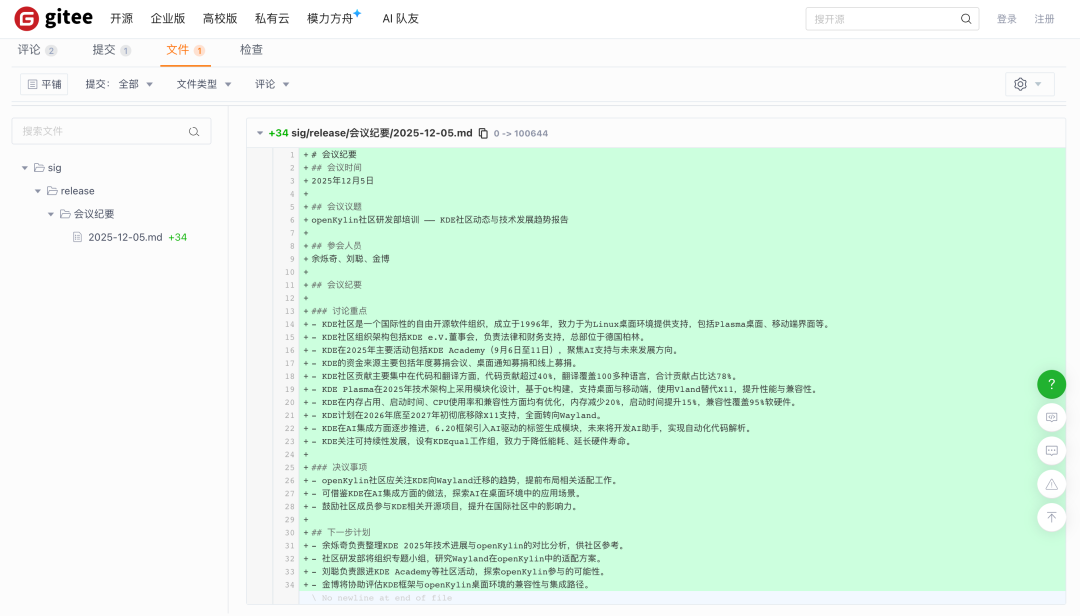Click the search magnifier in the file search box
1080x616 pixels.
pyautogui.click(x=193, y=131)
